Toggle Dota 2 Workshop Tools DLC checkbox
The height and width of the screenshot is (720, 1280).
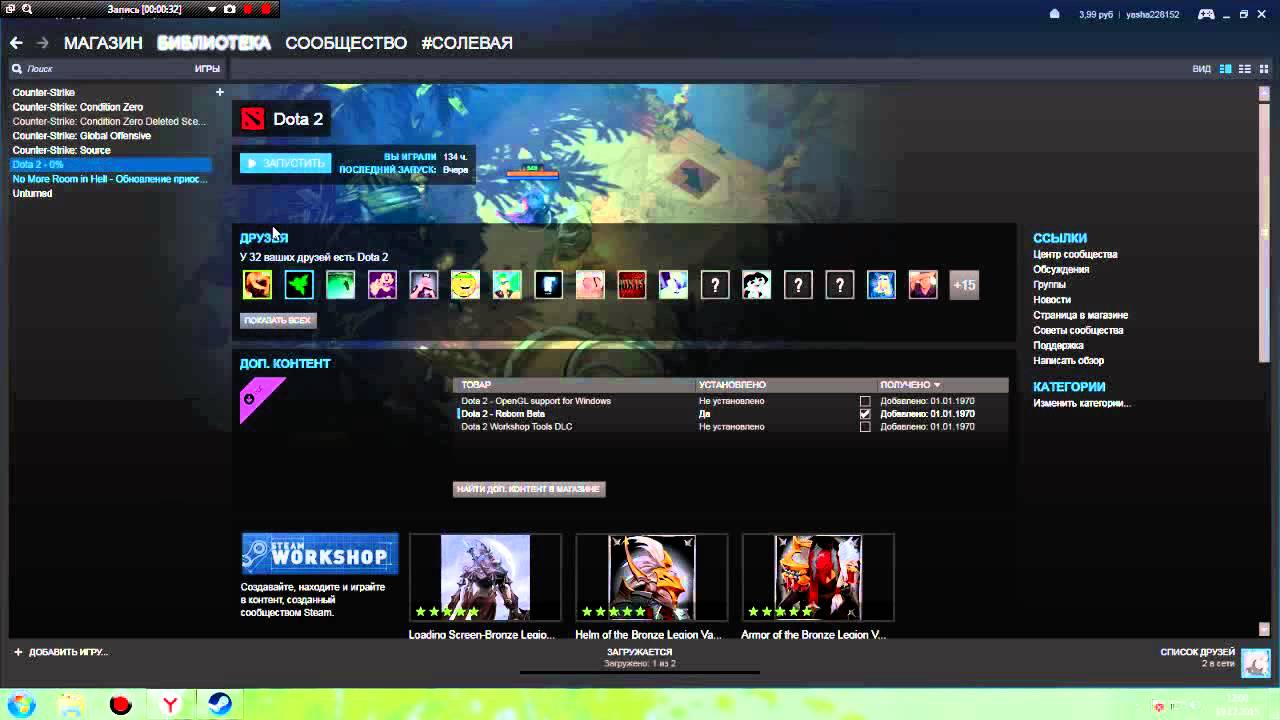(x=865, y=427)
